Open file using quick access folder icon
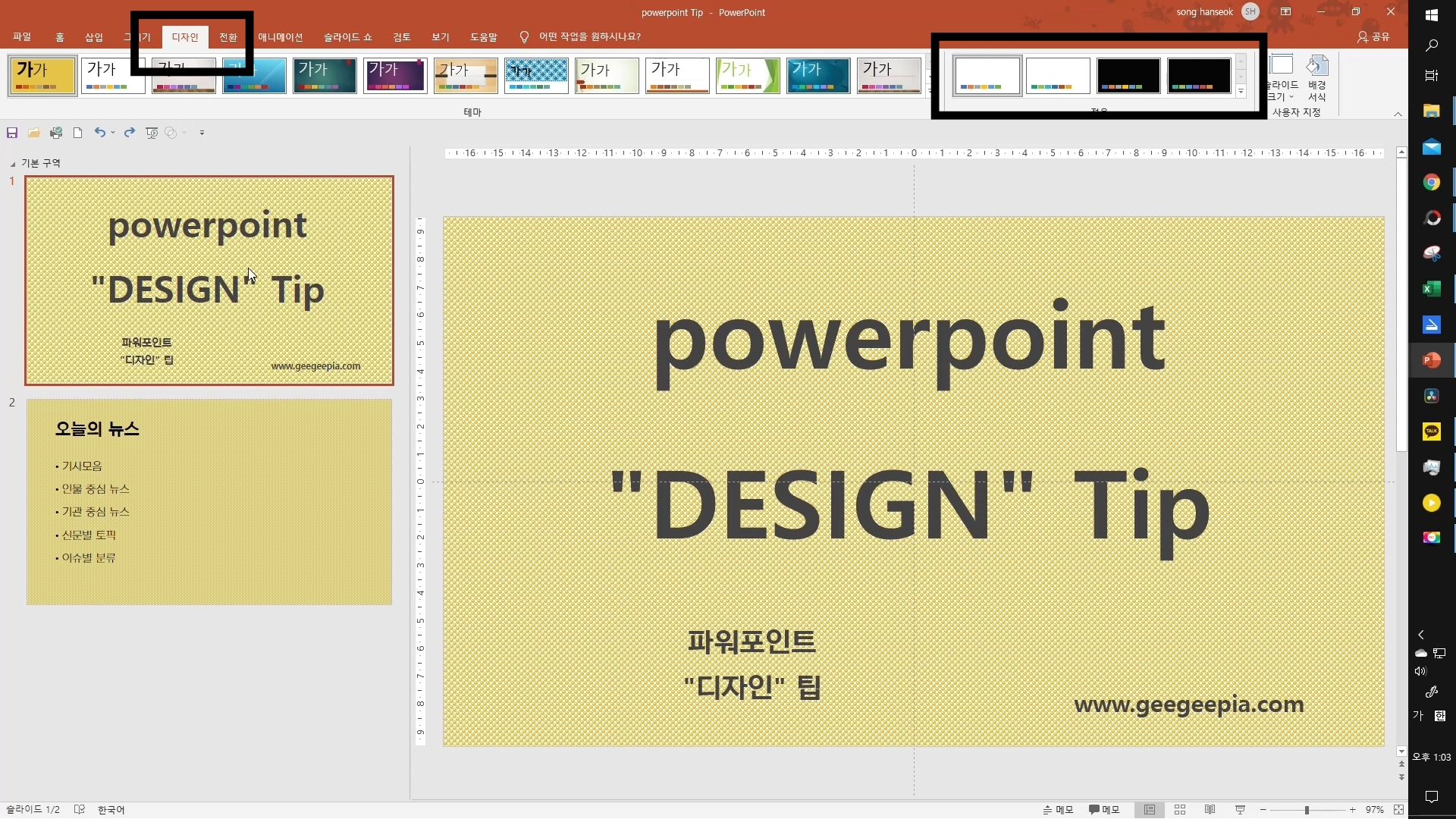 [x=33, y=133]
